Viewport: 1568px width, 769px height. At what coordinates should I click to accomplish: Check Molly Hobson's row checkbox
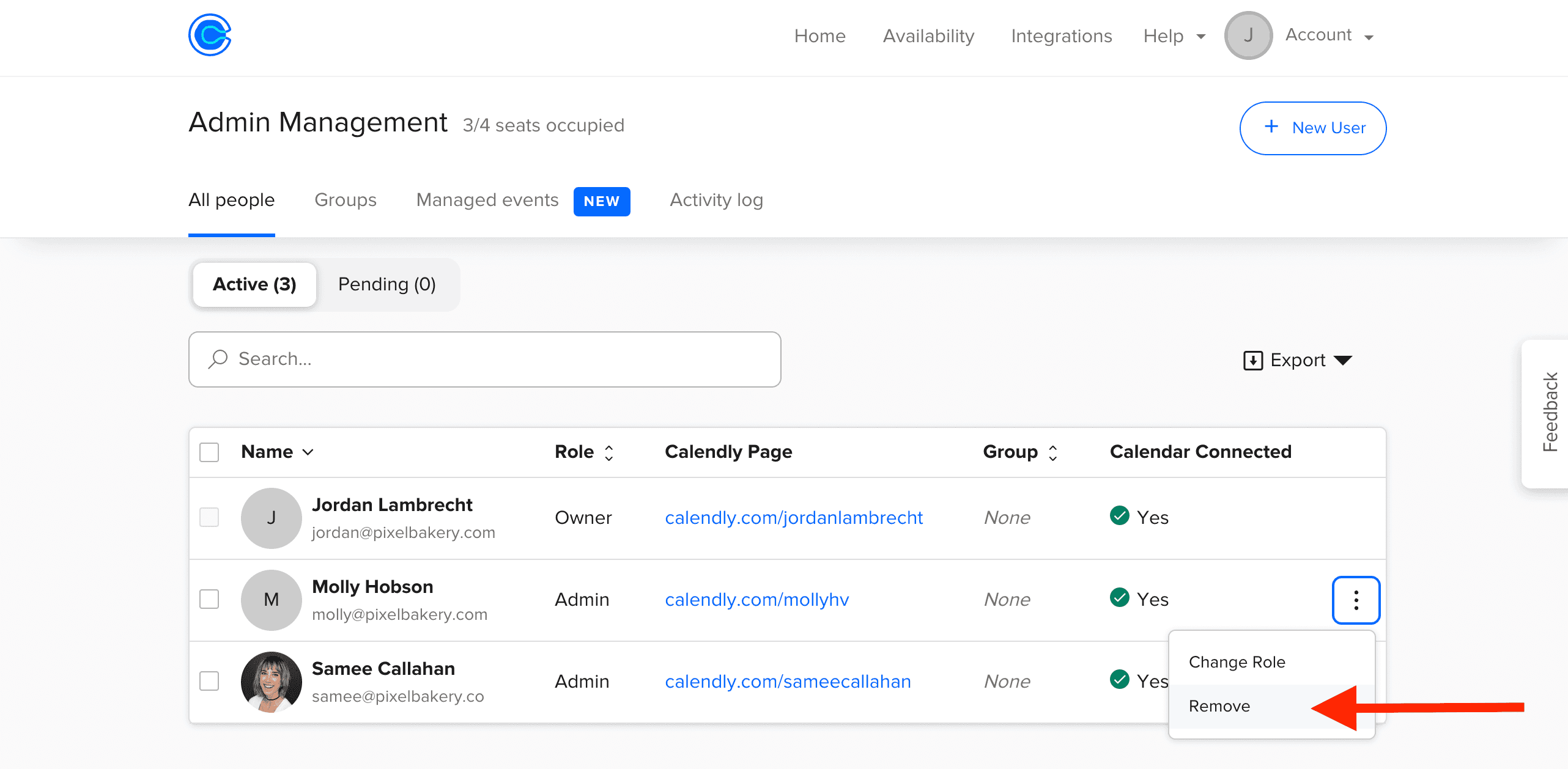coord(209,599)
